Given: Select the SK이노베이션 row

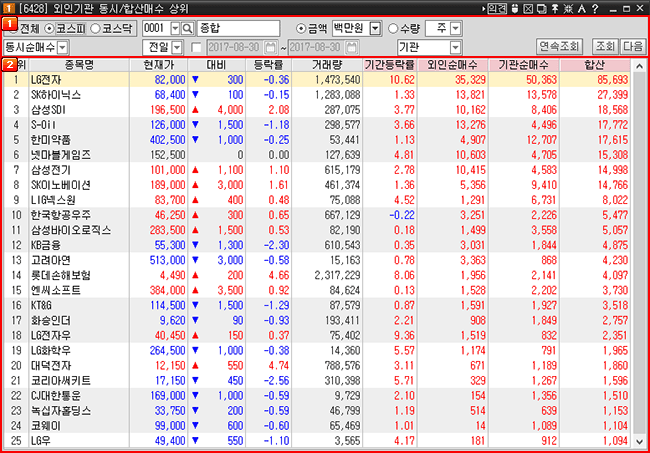Looking at the screenshot, I should [317, 185].
